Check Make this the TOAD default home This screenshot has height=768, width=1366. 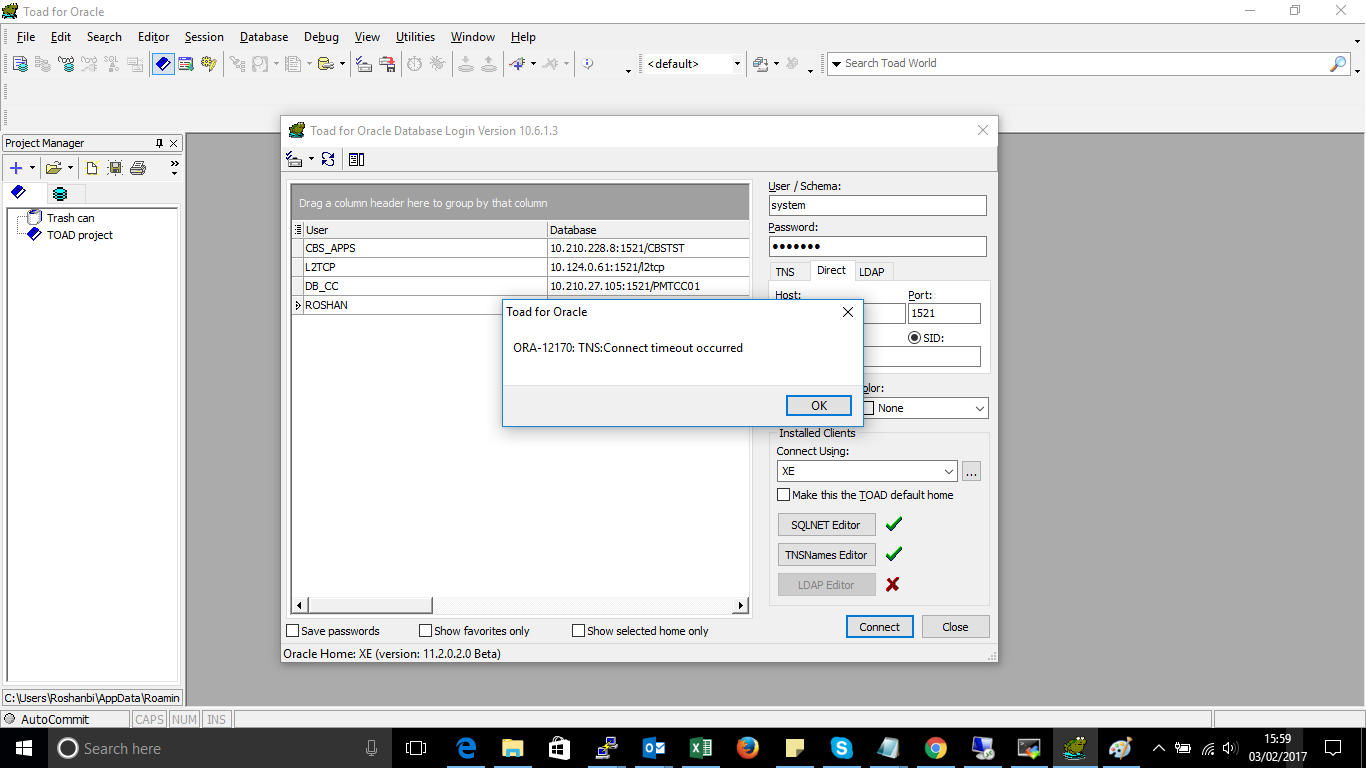click(x=784, y=495)
